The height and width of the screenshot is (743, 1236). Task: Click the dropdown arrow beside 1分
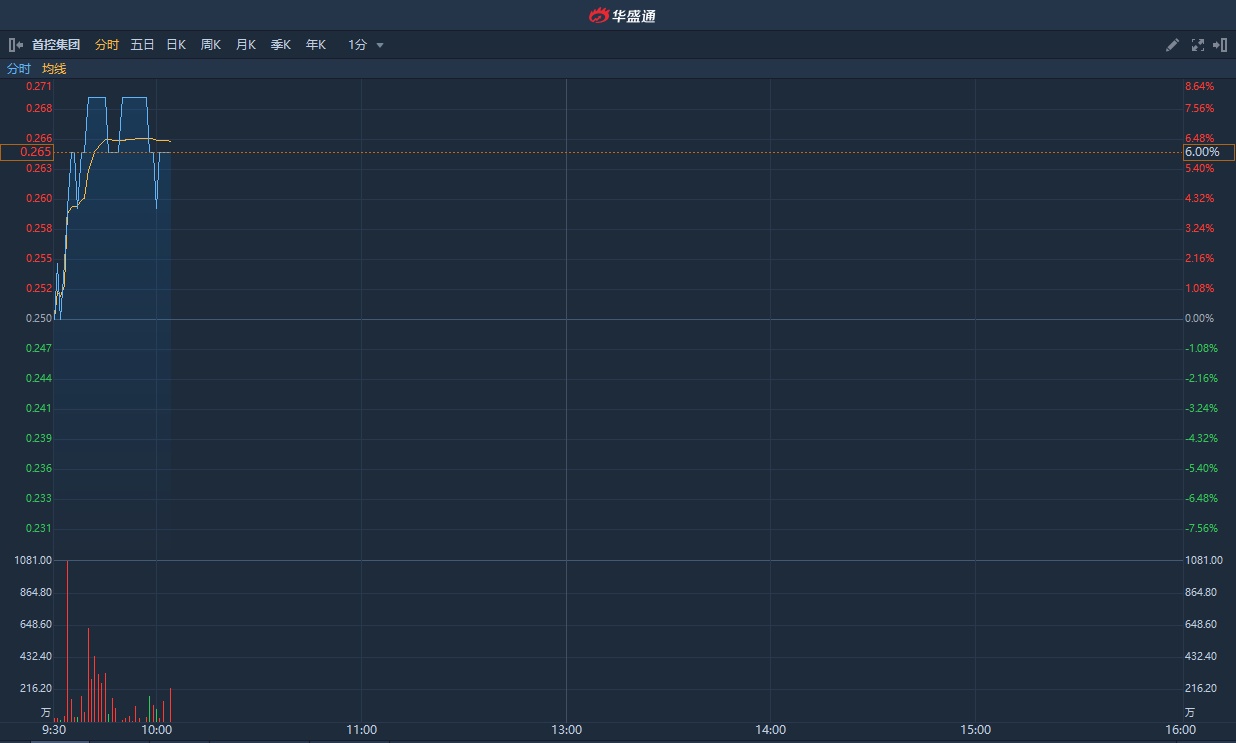click(380, 45)
